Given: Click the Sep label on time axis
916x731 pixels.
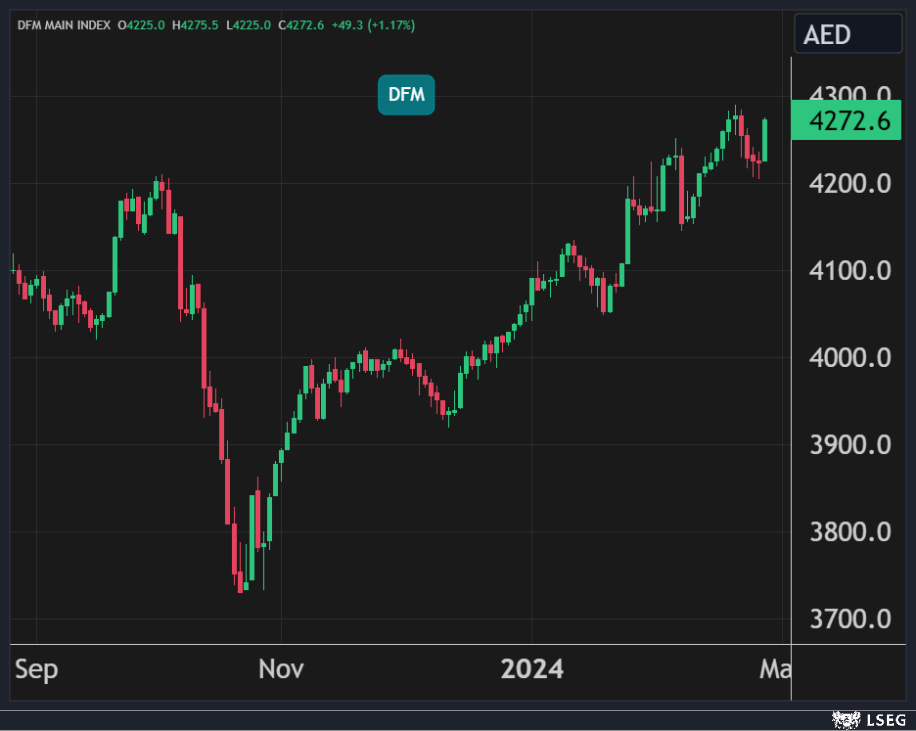Looking at the screenshot, I should tap(36, 669).
